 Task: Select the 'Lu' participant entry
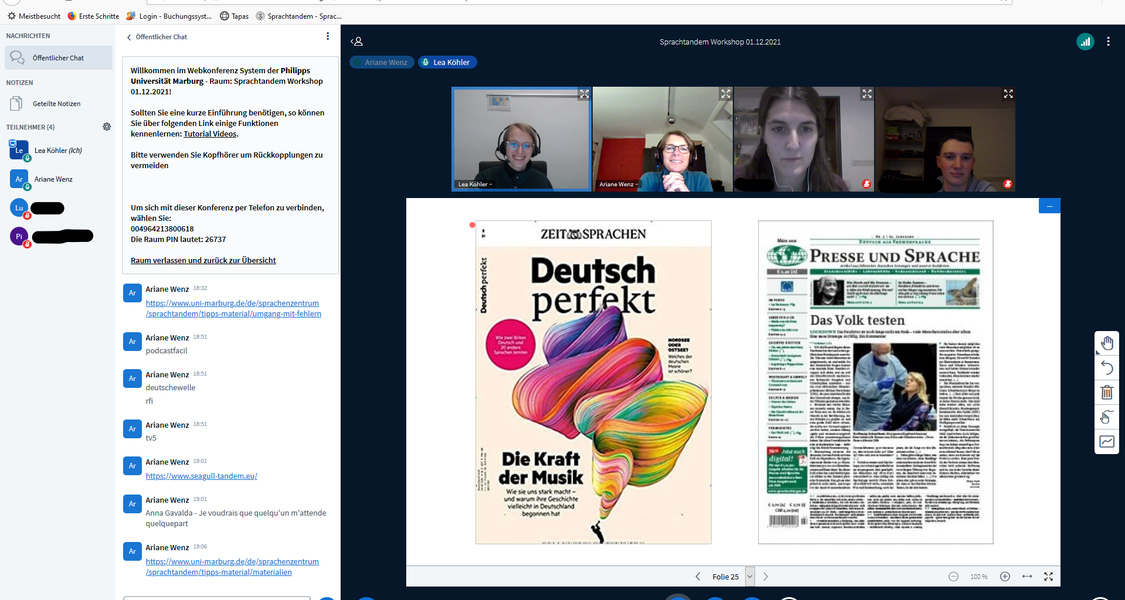click(x=59, y=208)
